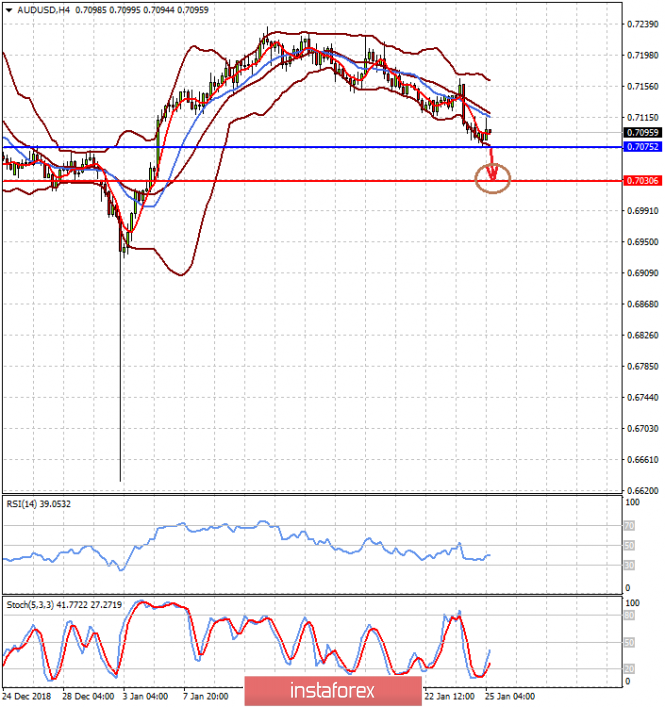
Task: Click the 25 Jan 04:00 time label
Action: pos(508,694)
